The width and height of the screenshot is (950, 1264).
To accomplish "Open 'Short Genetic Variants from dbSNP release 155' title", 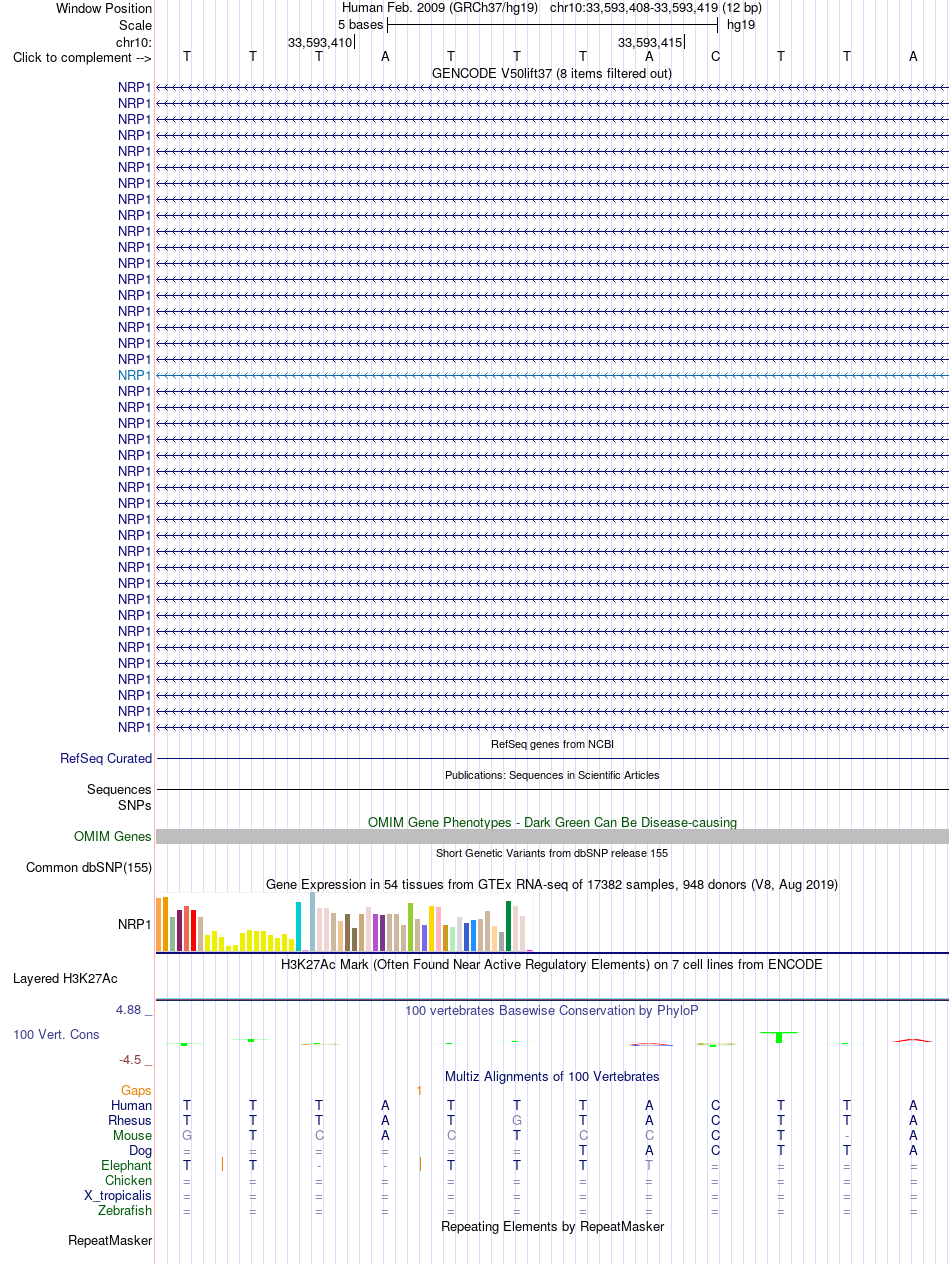I will 552,853.
